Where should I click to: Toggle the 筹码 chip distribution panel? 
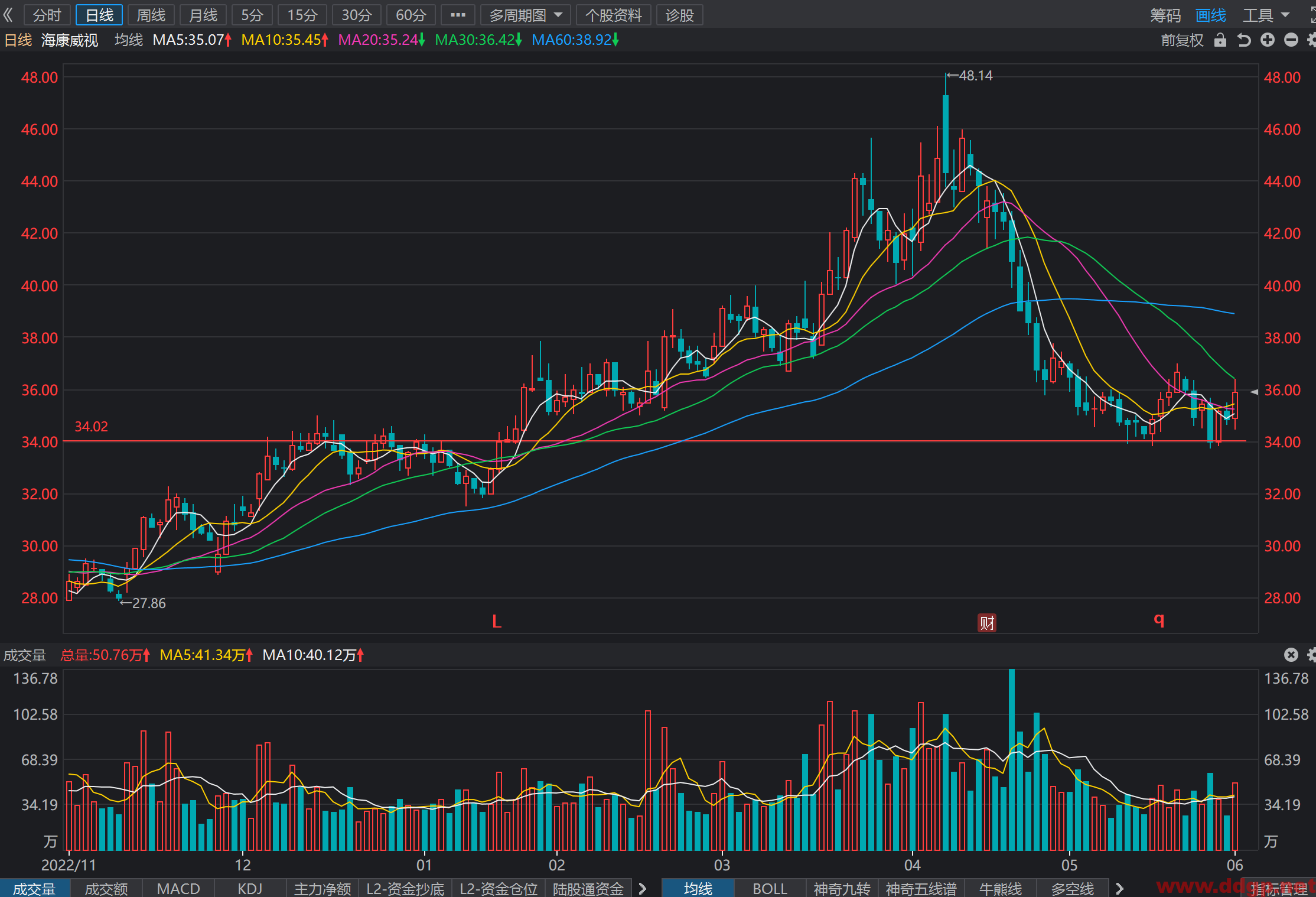tap(1165, 15)
